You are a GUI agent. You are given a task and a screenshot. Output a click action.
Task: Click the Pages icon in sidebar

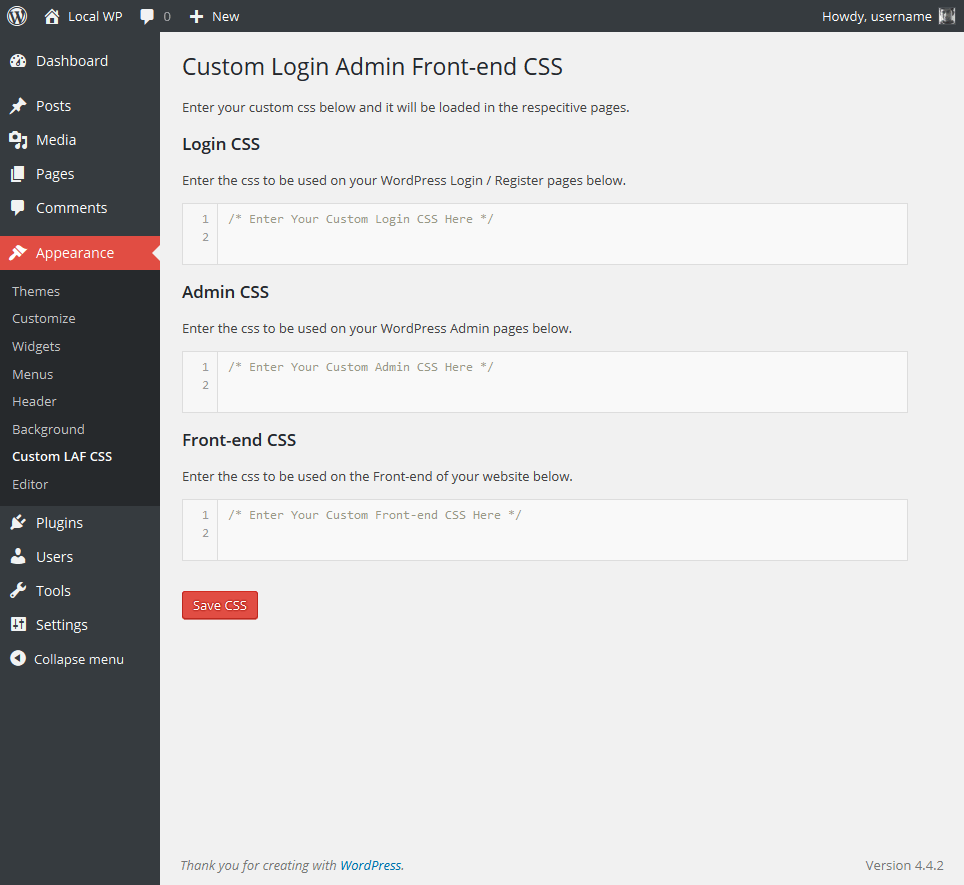click(x=18, y=174)
